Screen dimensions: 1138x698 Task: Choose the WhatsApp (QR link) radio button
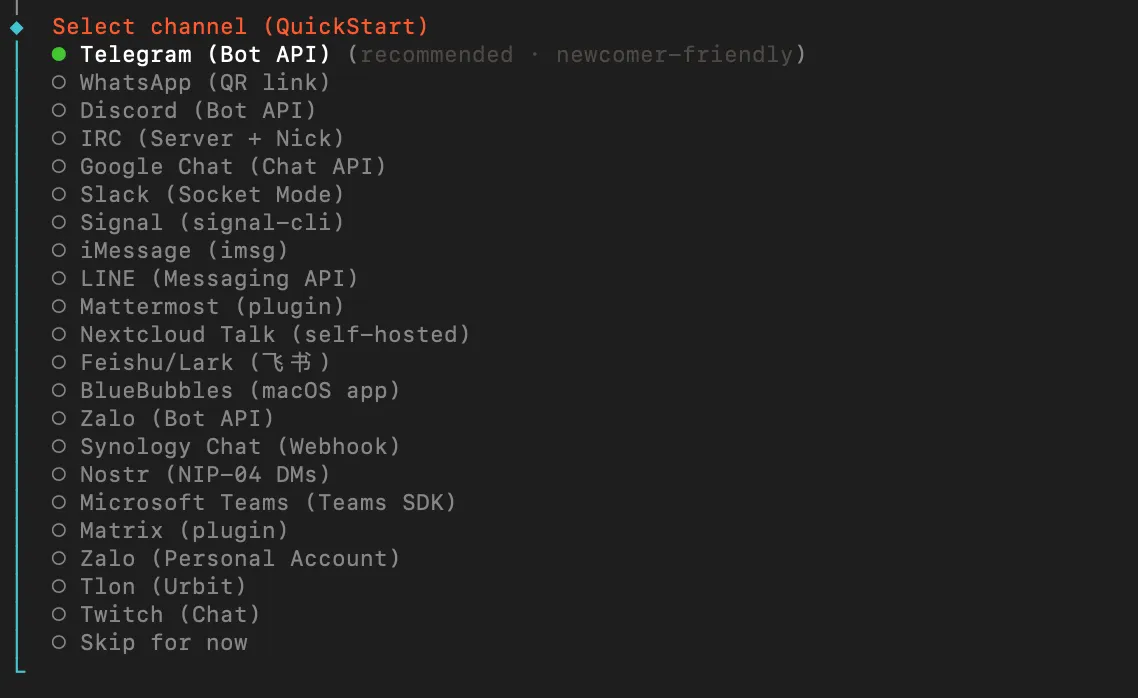point(59,82)
